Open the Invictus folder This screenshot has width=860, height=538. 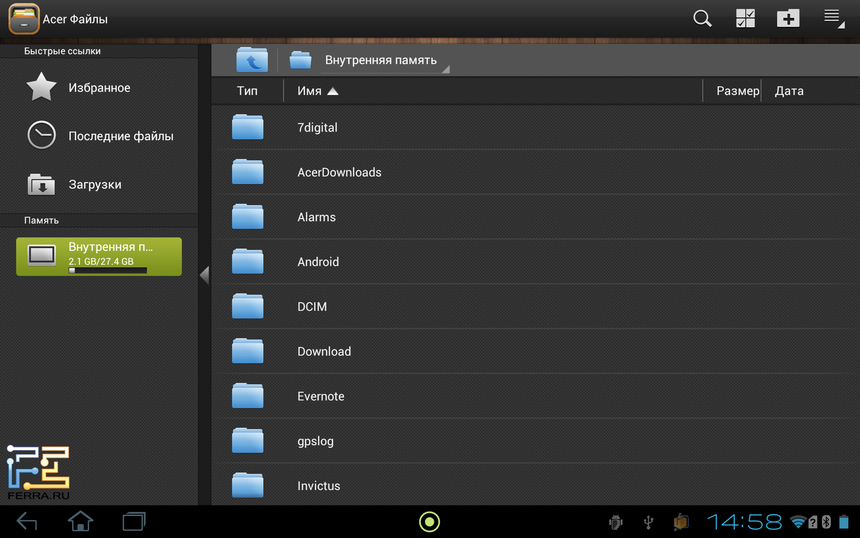[x=535, y=485]
